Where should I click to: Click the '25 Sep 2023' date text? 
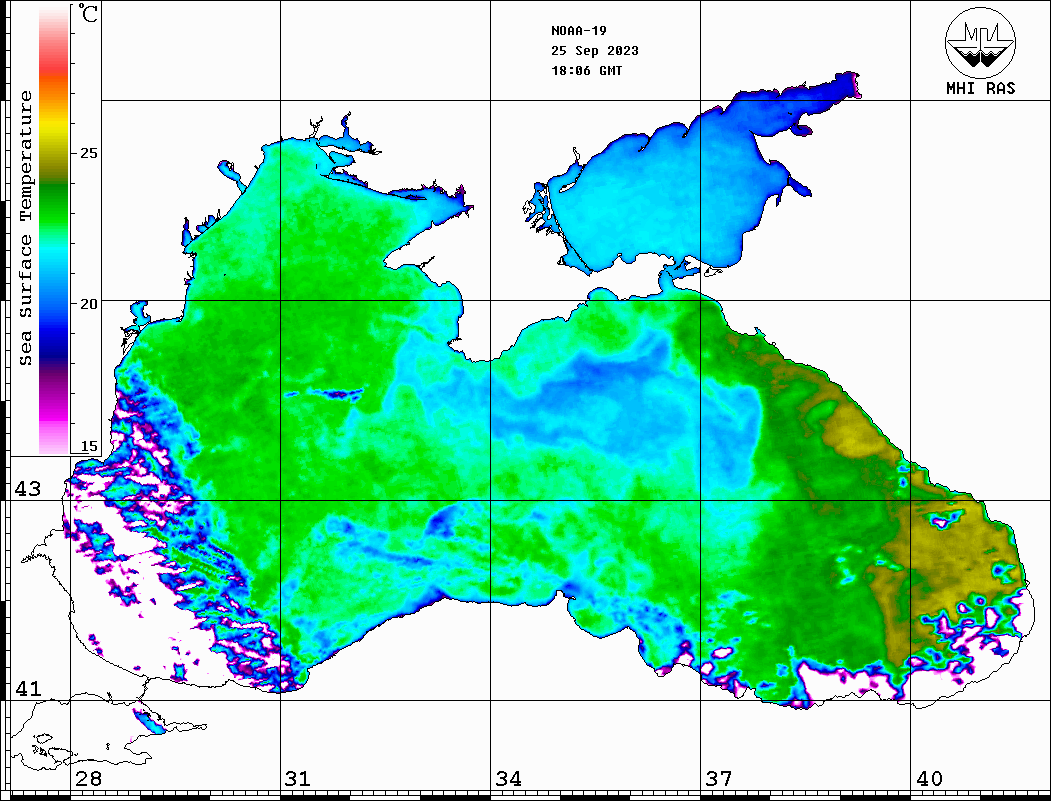[x=595, y=51]
